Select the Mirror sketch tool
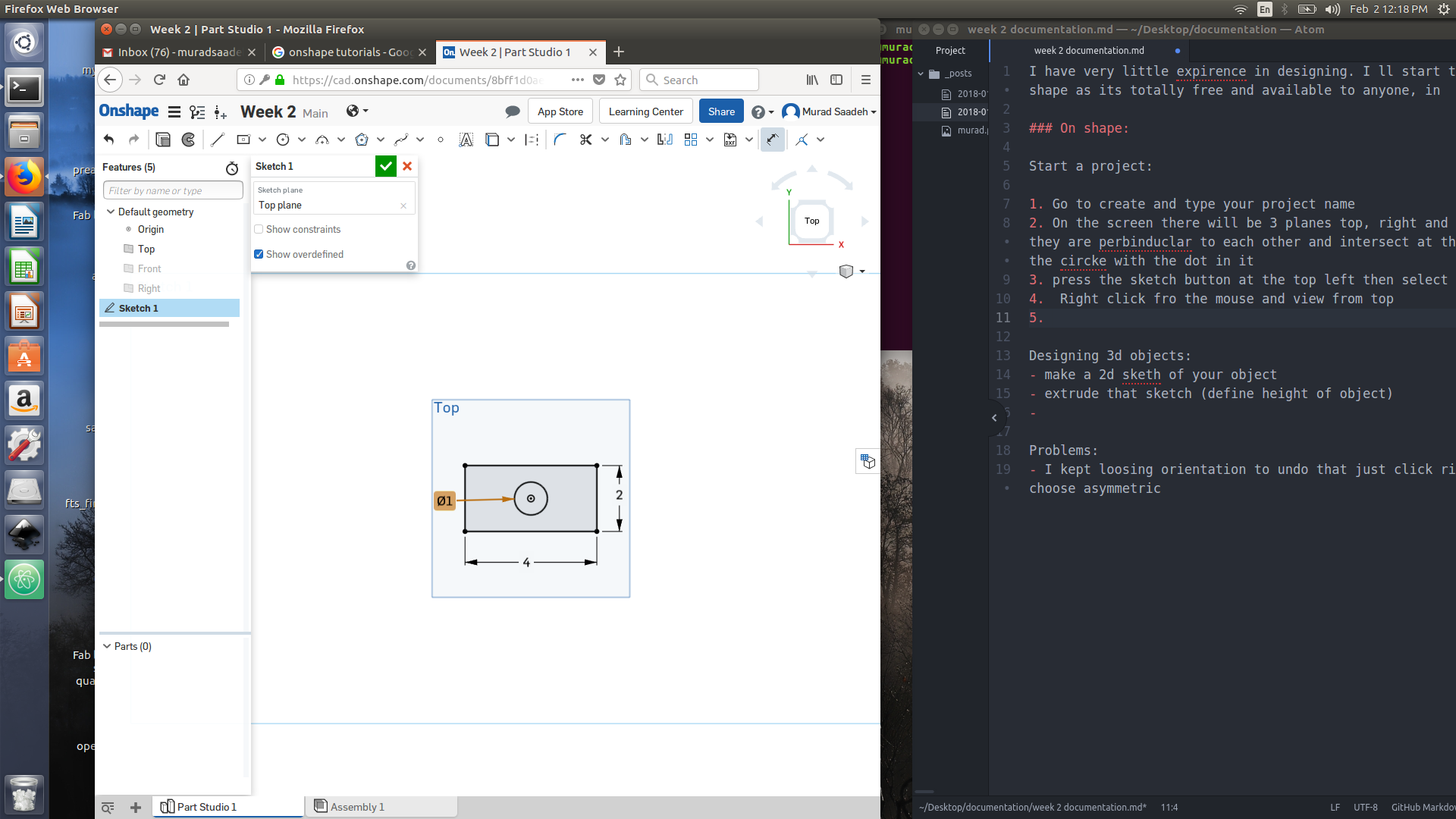This screenshot has width=1456, height=819. pos(665,140)
